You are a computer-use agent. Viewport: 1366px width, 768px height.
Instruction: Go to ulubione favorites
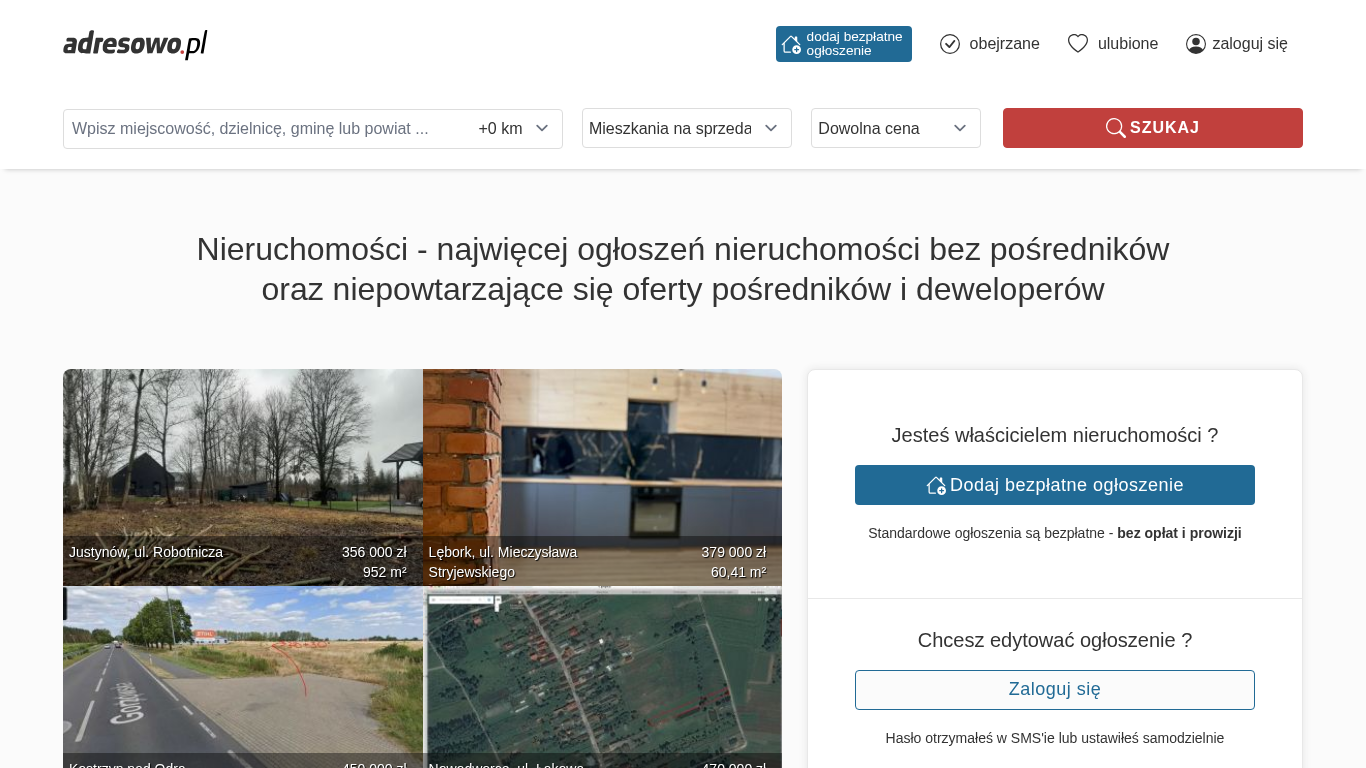[1128, 44]
